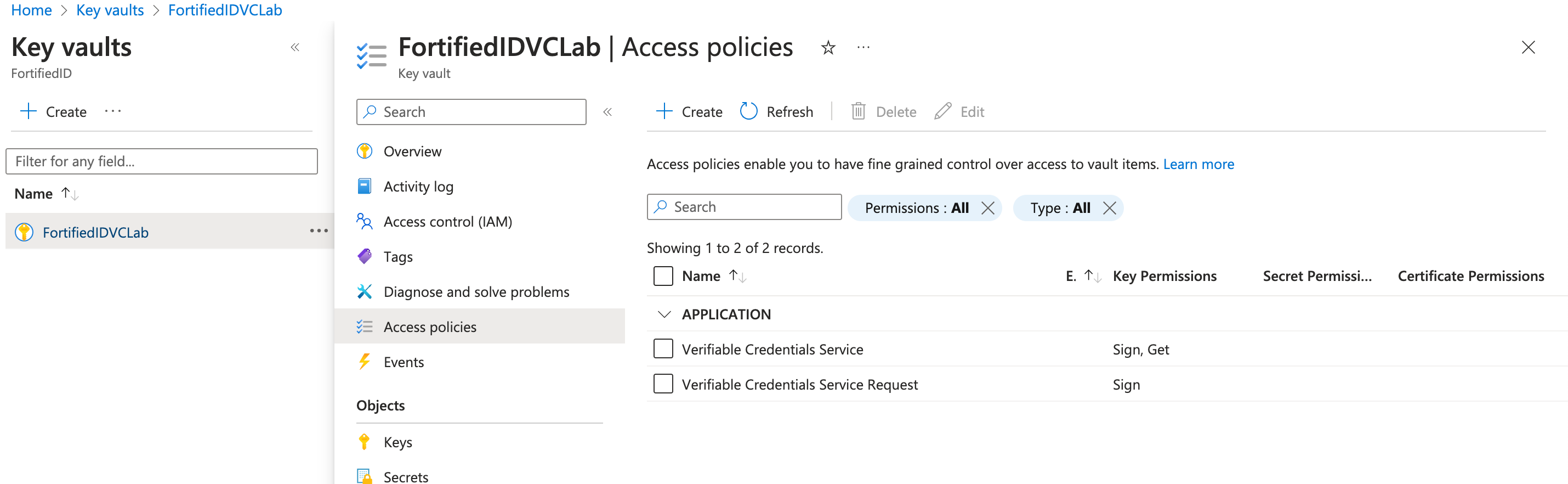Click the Access policies checklist title icon
The width and height of the screenshot is (1568, 484).
(x=371, y=56)
